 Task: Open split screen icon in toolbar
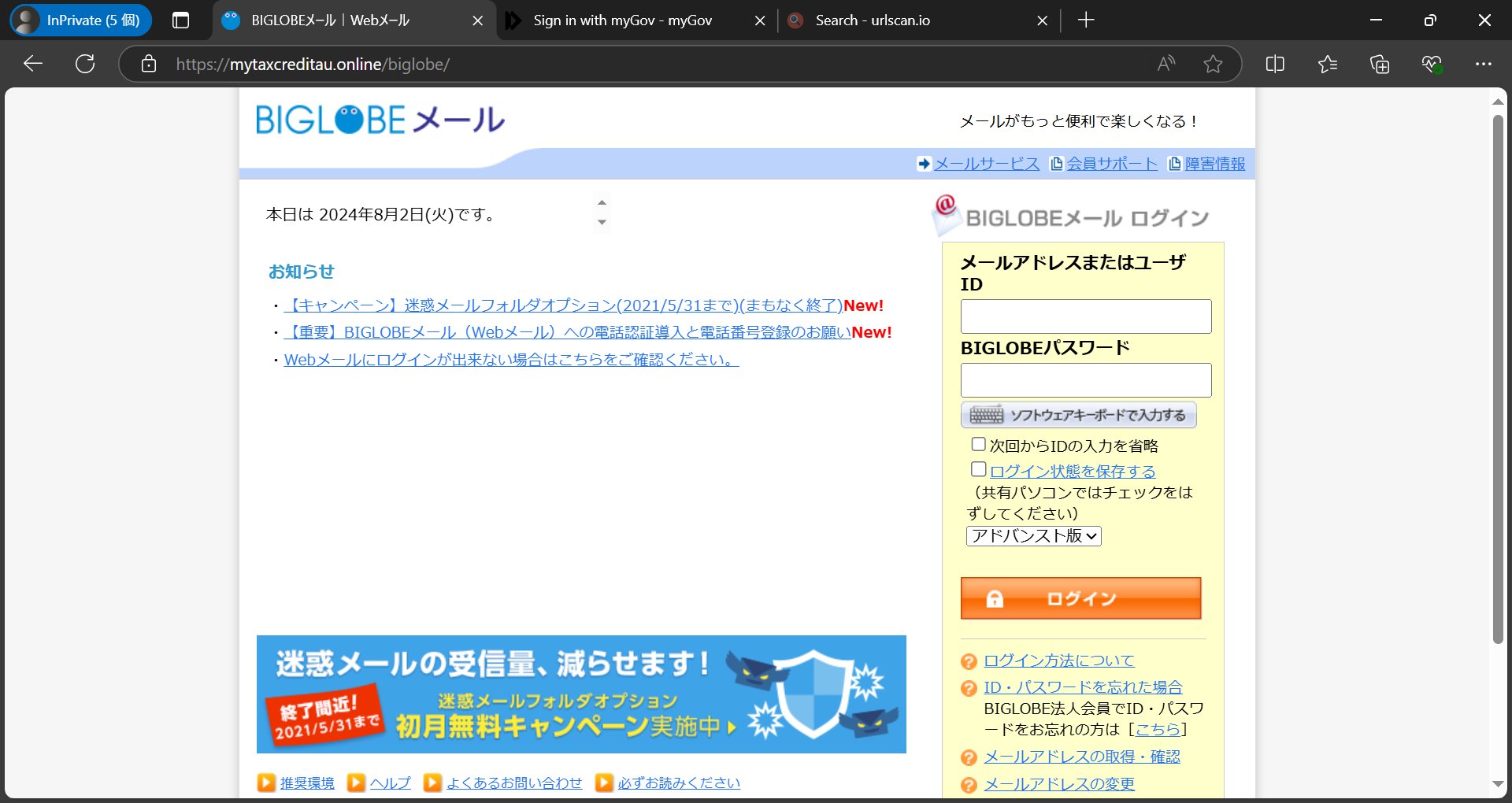pos(1275,64)
